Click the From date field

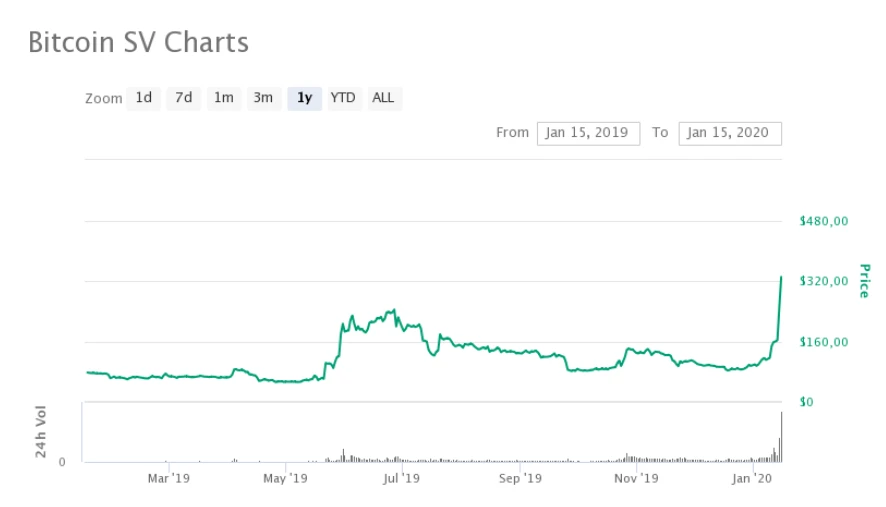pos(588,133)
